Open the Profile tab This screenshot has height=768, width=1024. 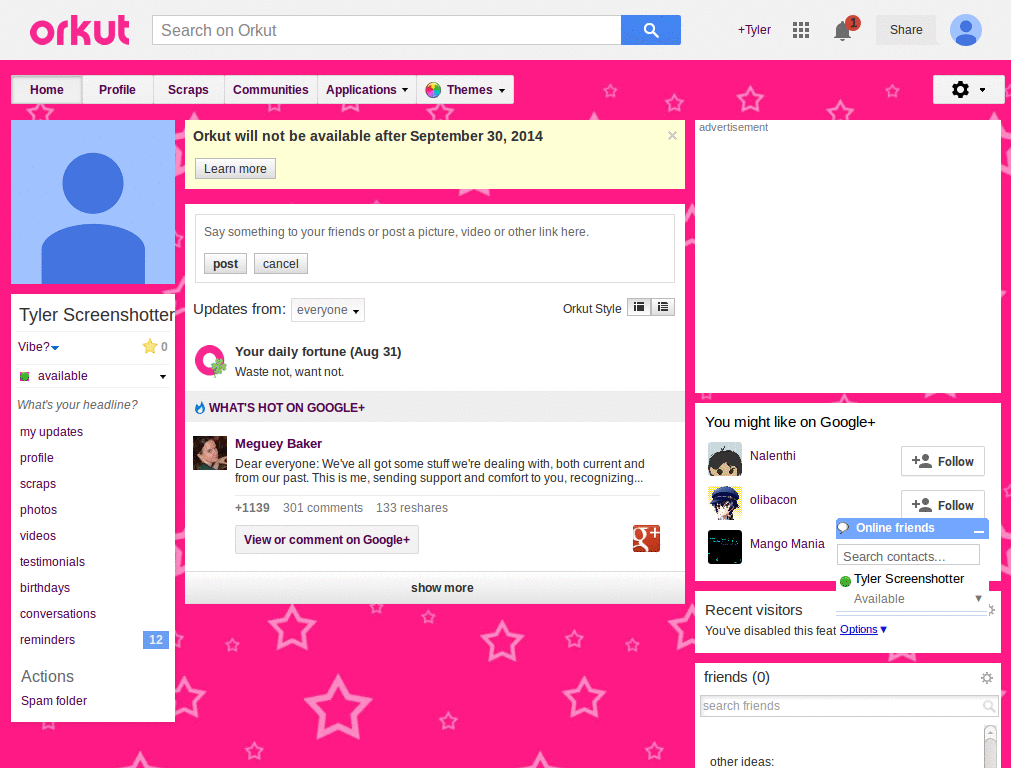[x=118, y=89]
